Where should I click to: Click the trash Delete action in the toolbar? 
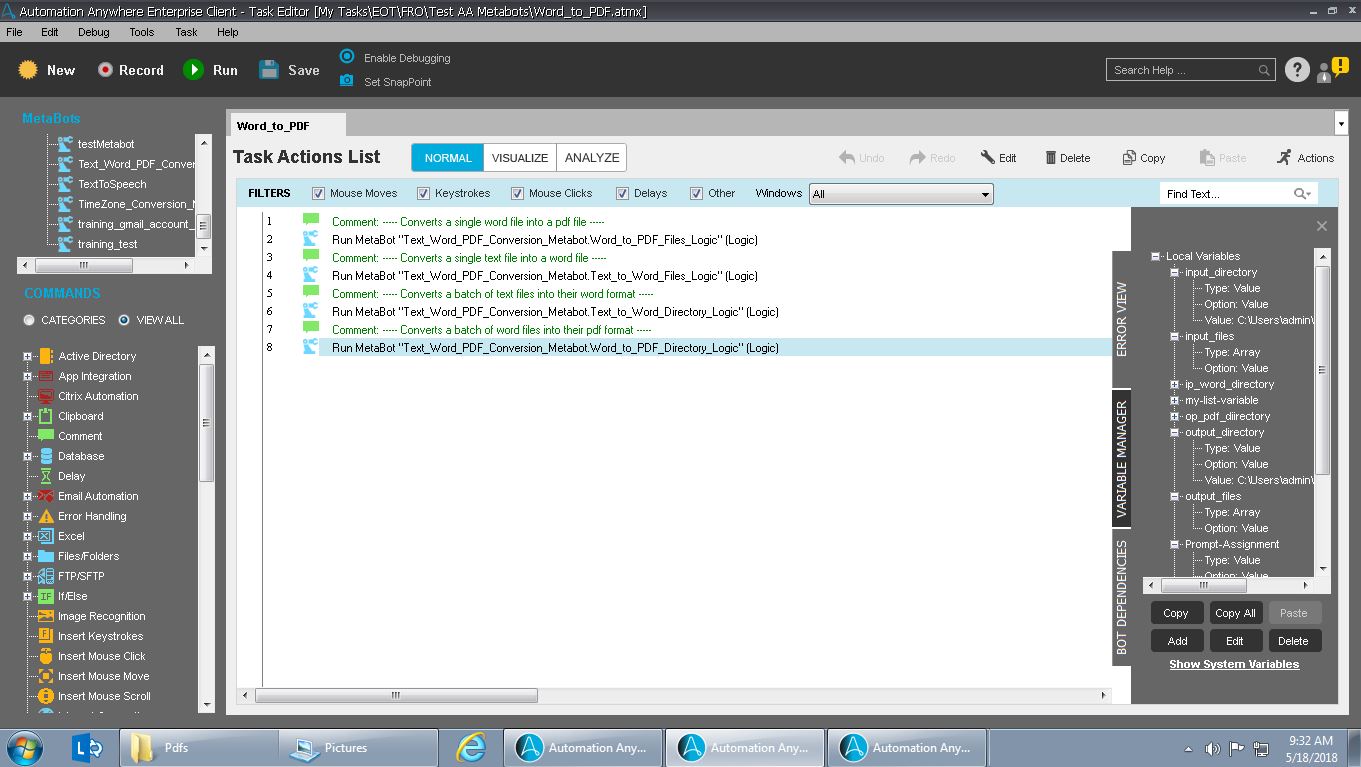[1067, 158]
